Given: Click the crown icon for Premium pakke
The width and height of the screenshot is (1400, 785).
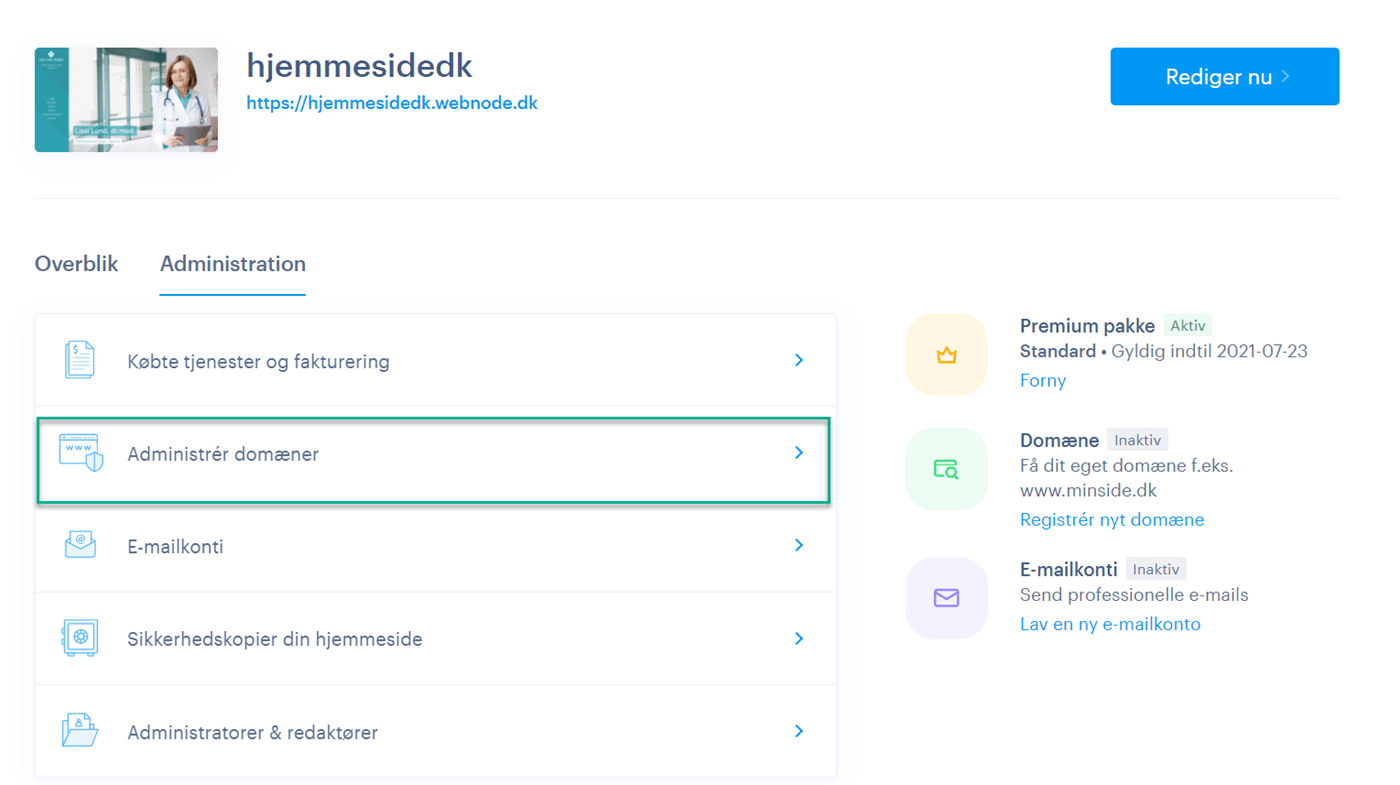Looking at the screenshot, I should [x=946, y=354].
